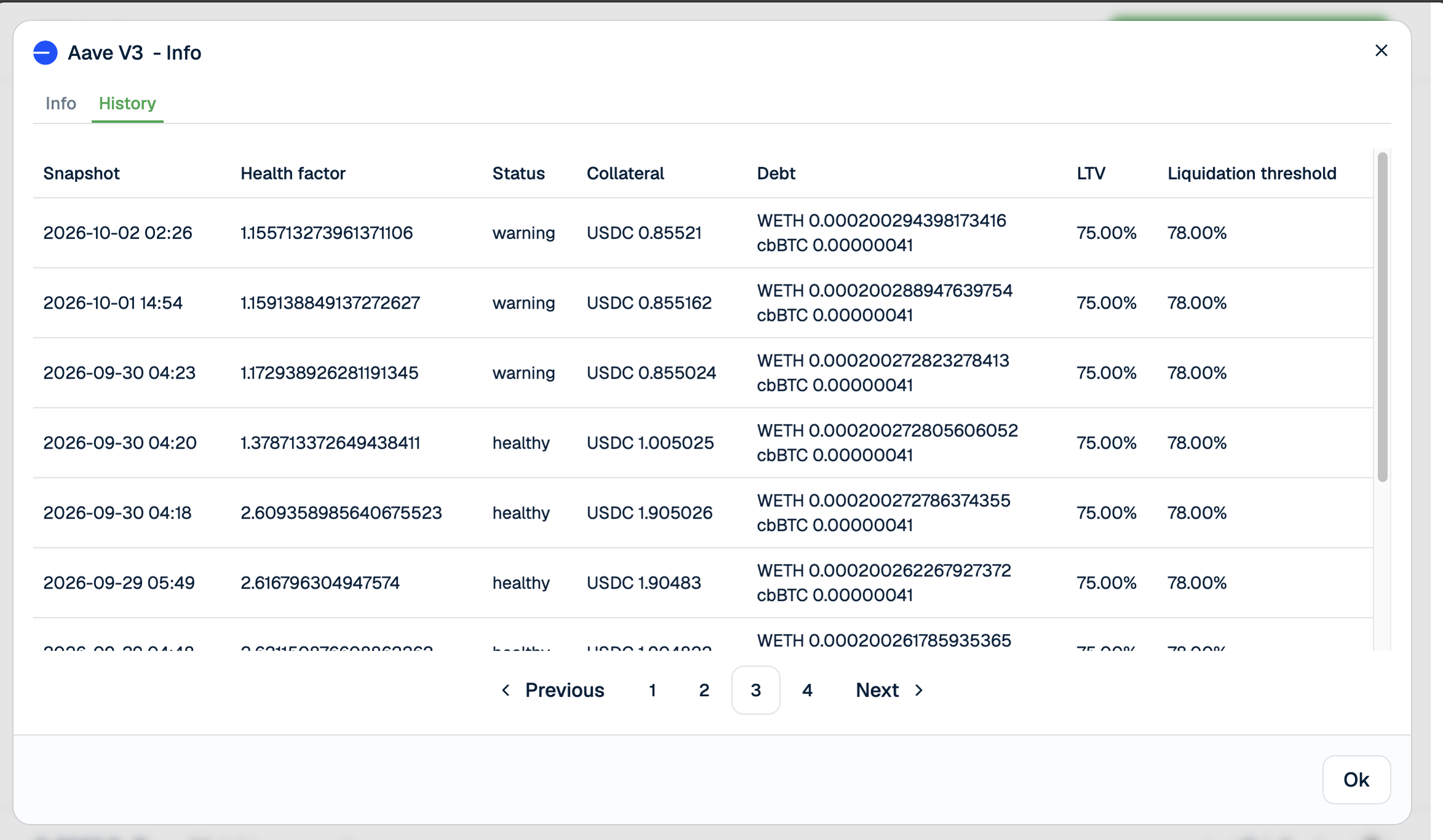Click the Aave V3 blue logo icon
This screenshot has height=840, width=1443.
pyautogui.click(x=45, y=53)
